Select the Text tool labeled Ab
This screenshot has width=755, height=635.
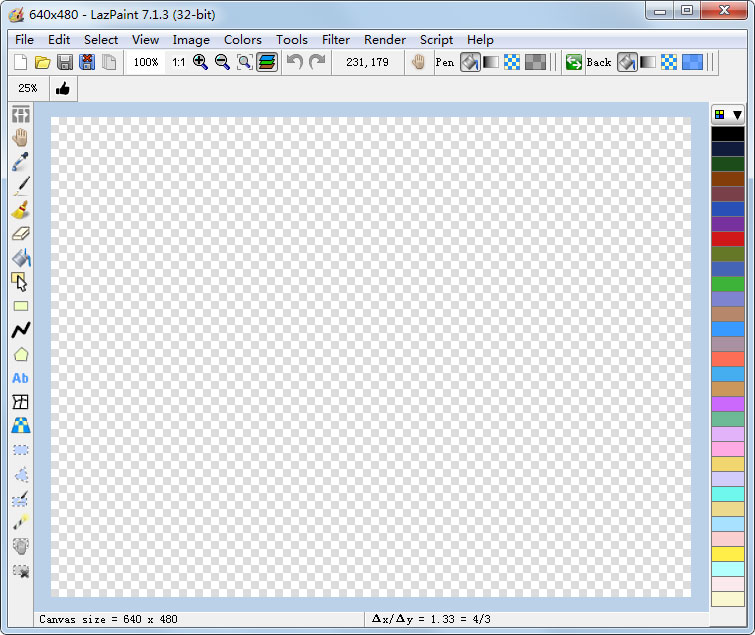[20, 378]
